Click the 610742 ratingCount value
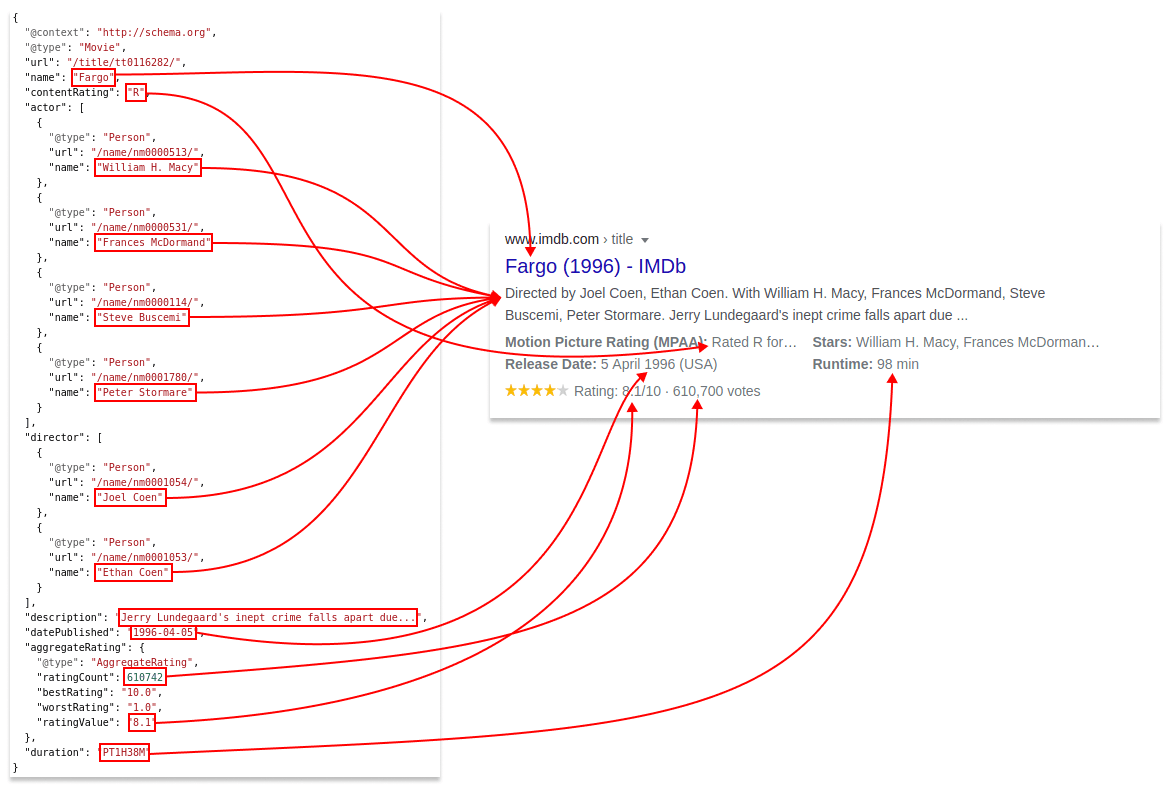Screen dimensions: 1170x787 145,677
